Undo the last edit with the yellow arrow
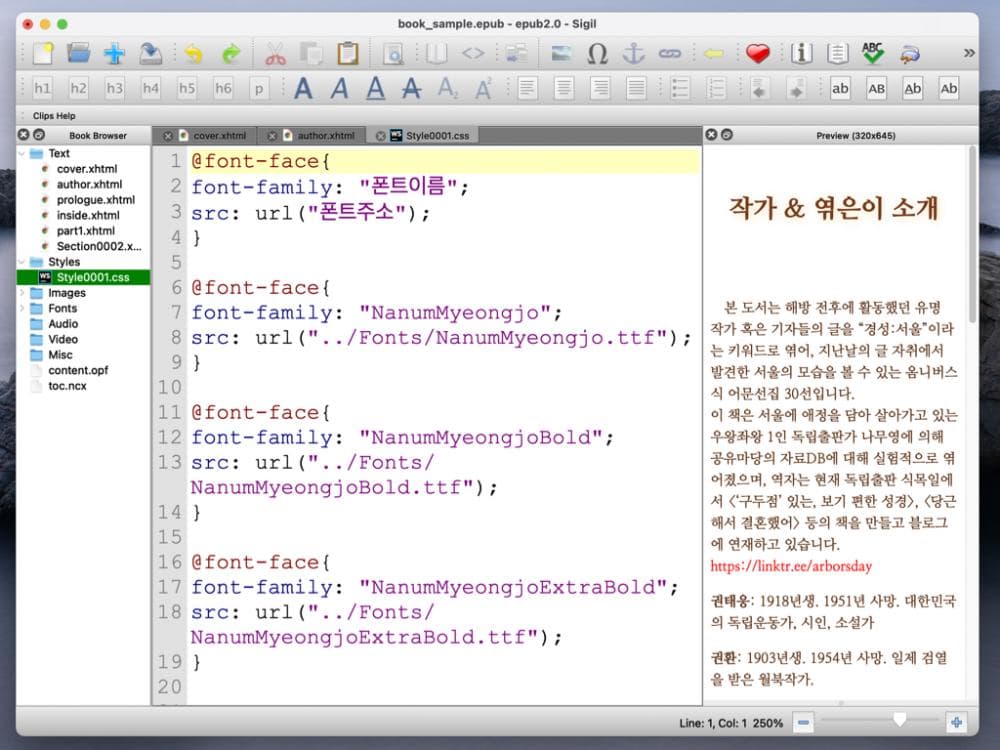This screenshot has width=1000, height=750. pyautogui.click(x=193, y=54)
